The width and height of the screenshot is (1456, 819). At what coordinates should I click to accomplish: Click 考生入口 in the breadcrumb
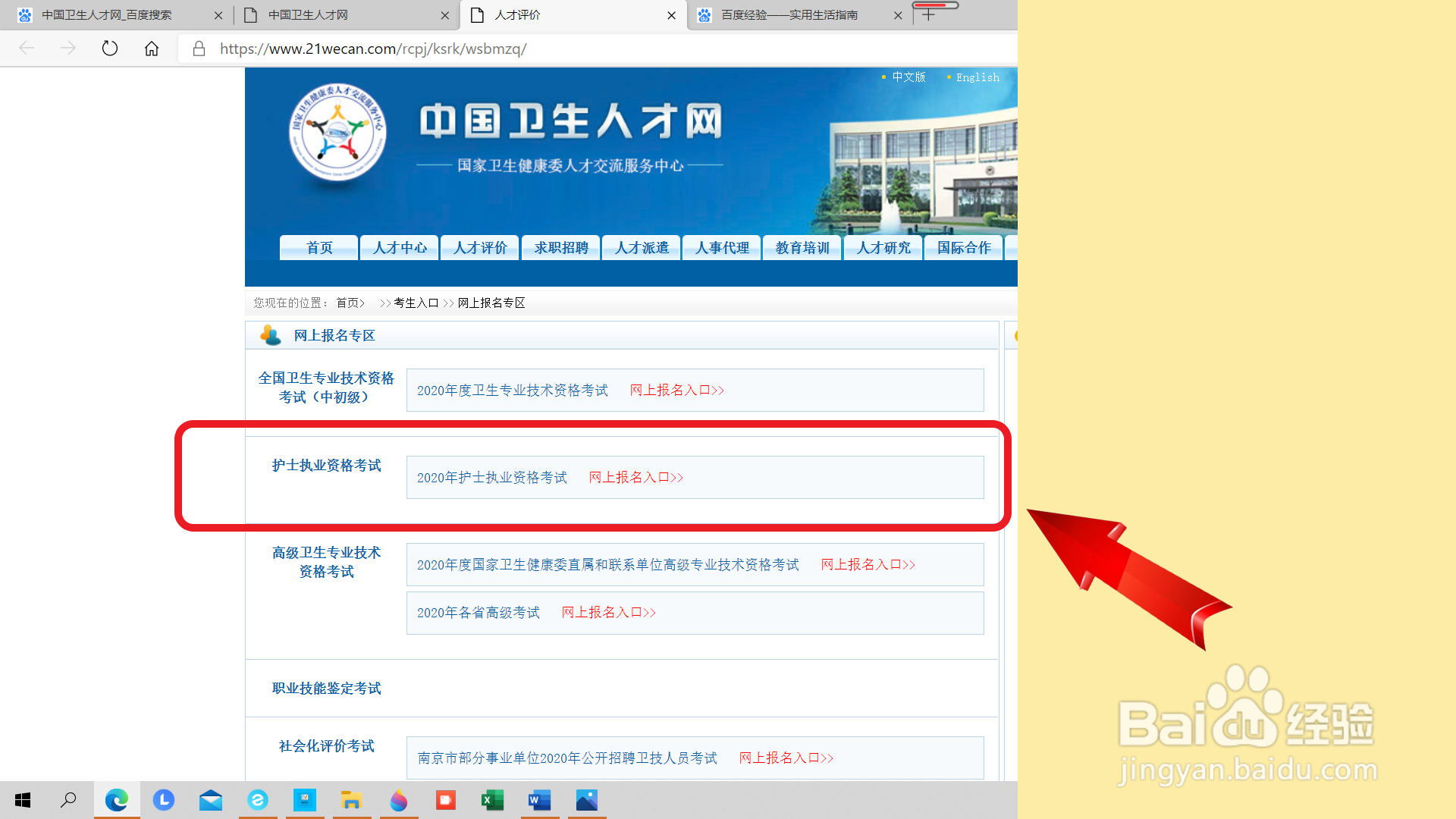(x=416, y=303)
